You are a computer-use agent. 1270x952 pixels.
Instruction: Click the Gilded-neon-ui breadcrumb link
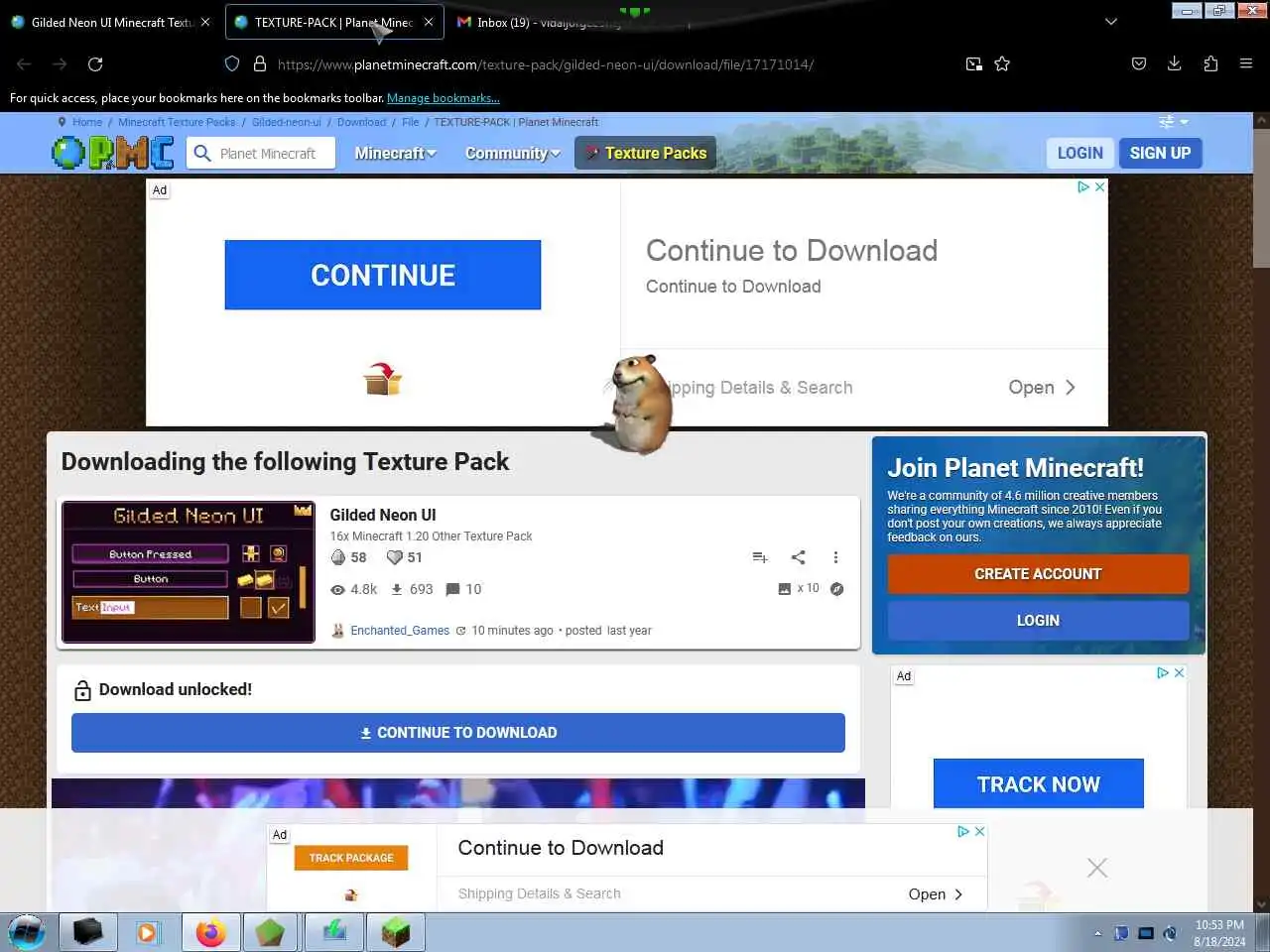(287, 122)
